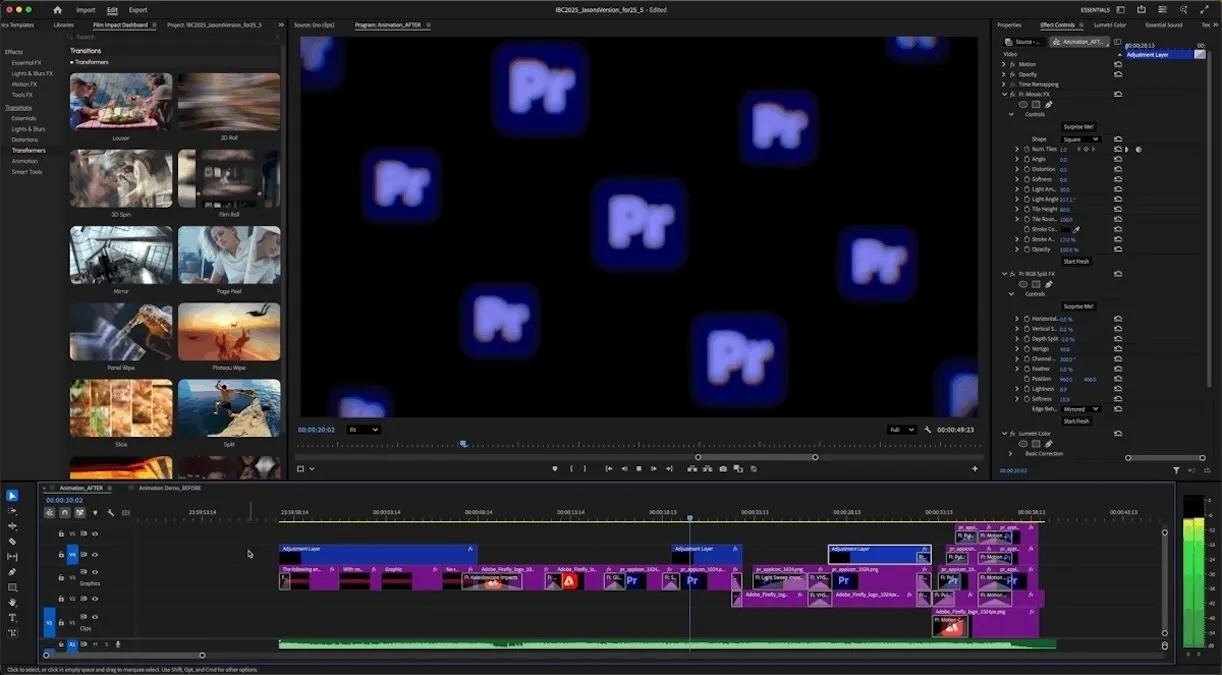This screenshot has height=675, width=1222.
Task: Open the Program monitor settings wrench
Action: 928,430
